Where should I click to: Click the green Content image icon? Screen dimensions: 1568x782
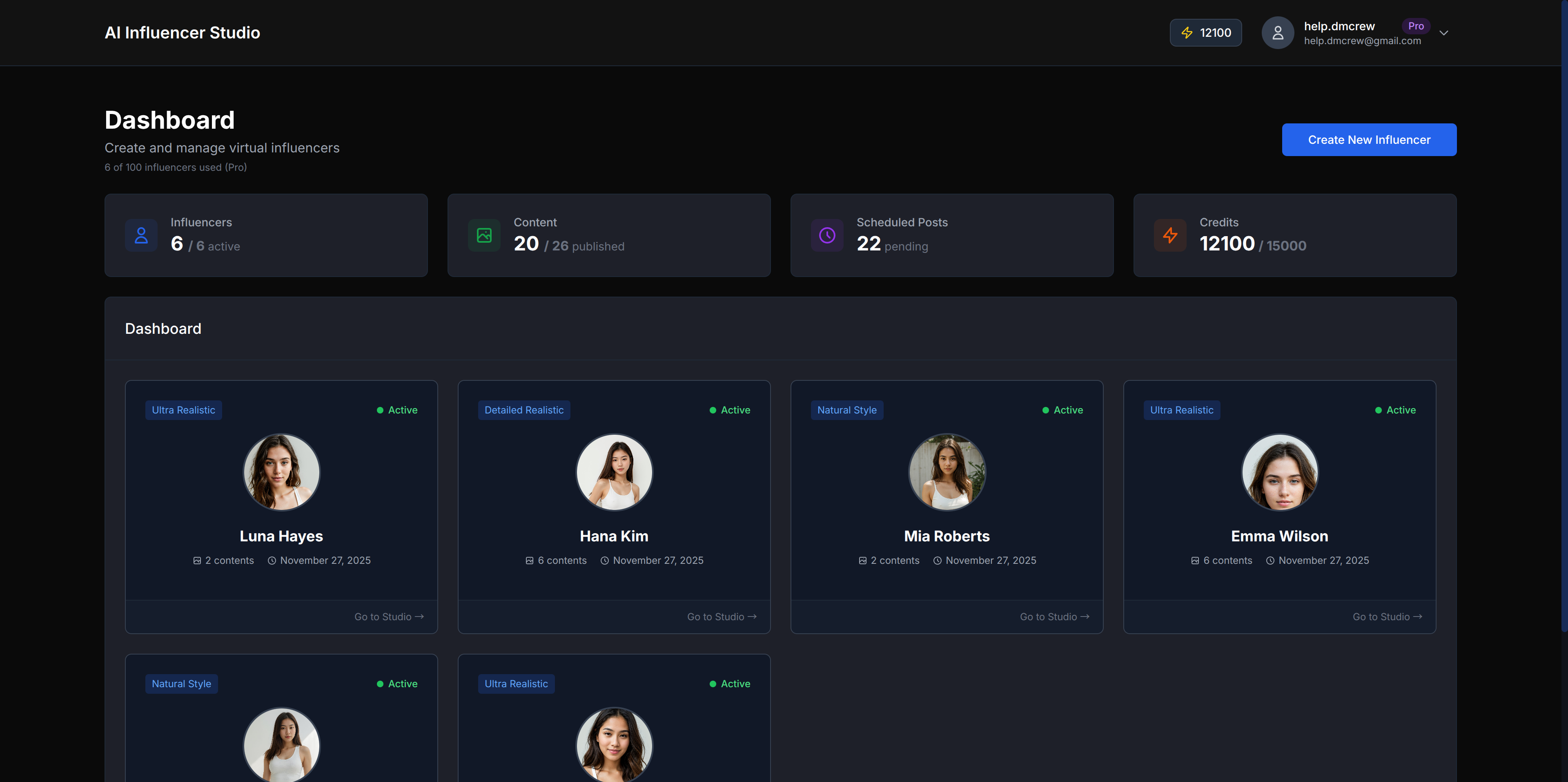pyautogui.click(x=484, y=235)
